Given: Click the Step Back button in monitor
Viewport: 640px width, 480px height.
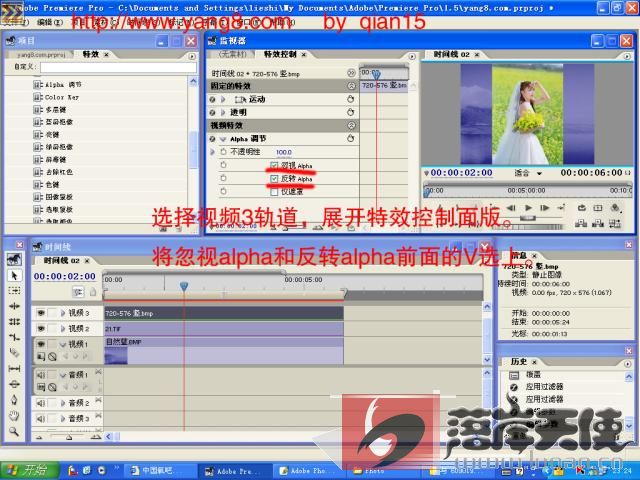Looking at the screenshot, I should [511, 208].
